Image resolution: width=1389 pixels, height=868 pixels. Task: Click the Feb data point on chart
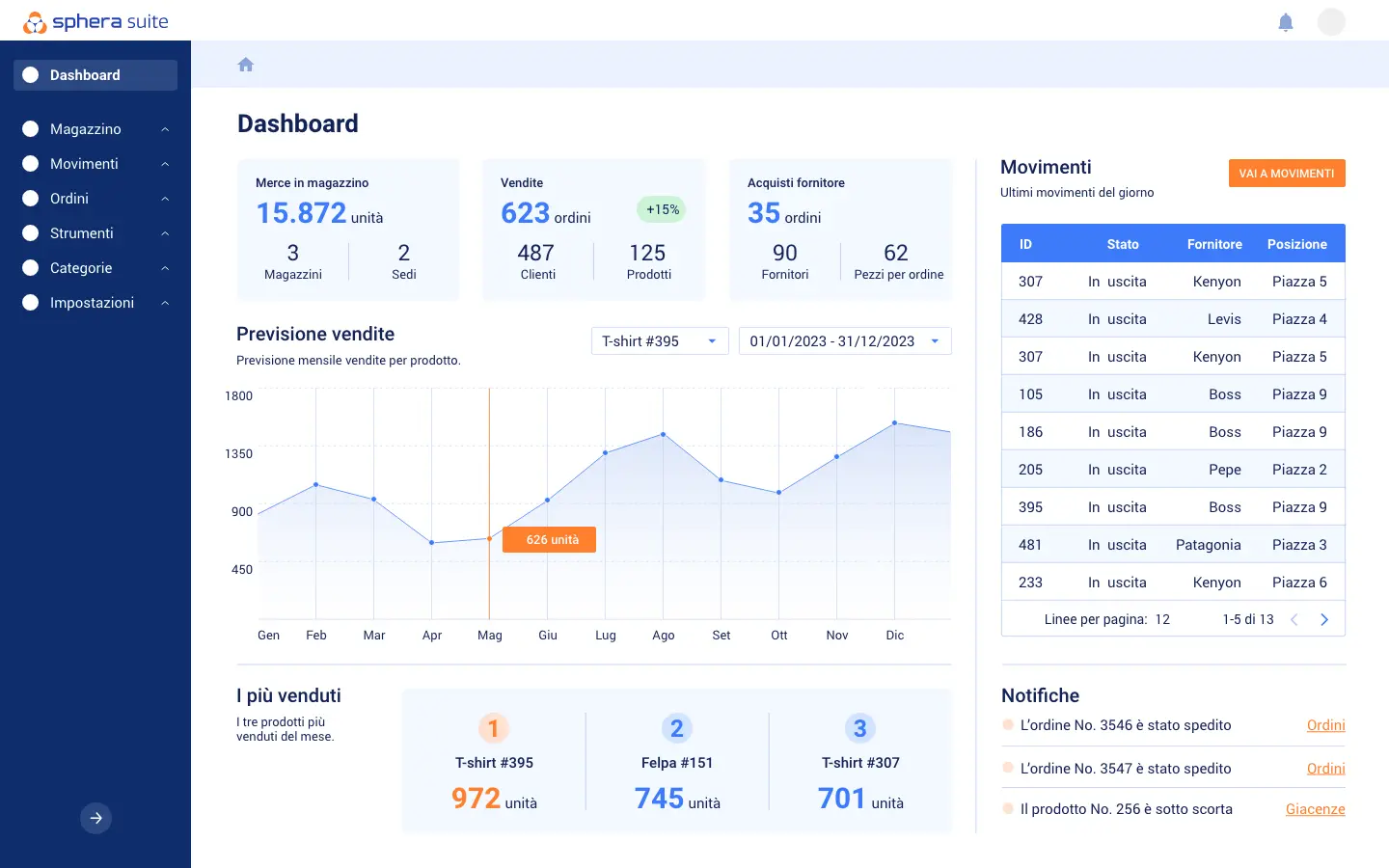(x=316, y=484)
